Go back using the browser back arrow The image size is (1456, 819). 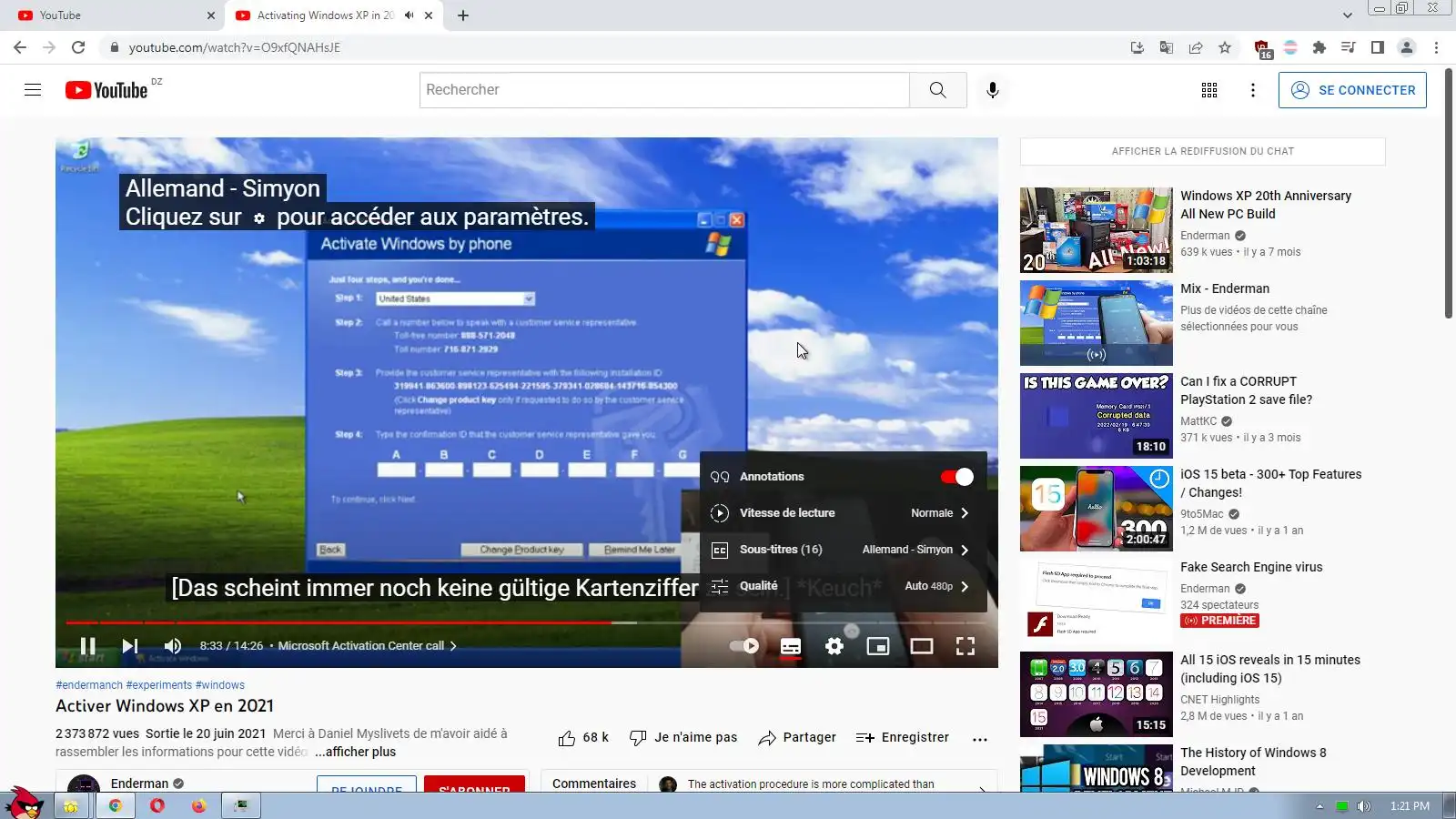pos(20,47)
